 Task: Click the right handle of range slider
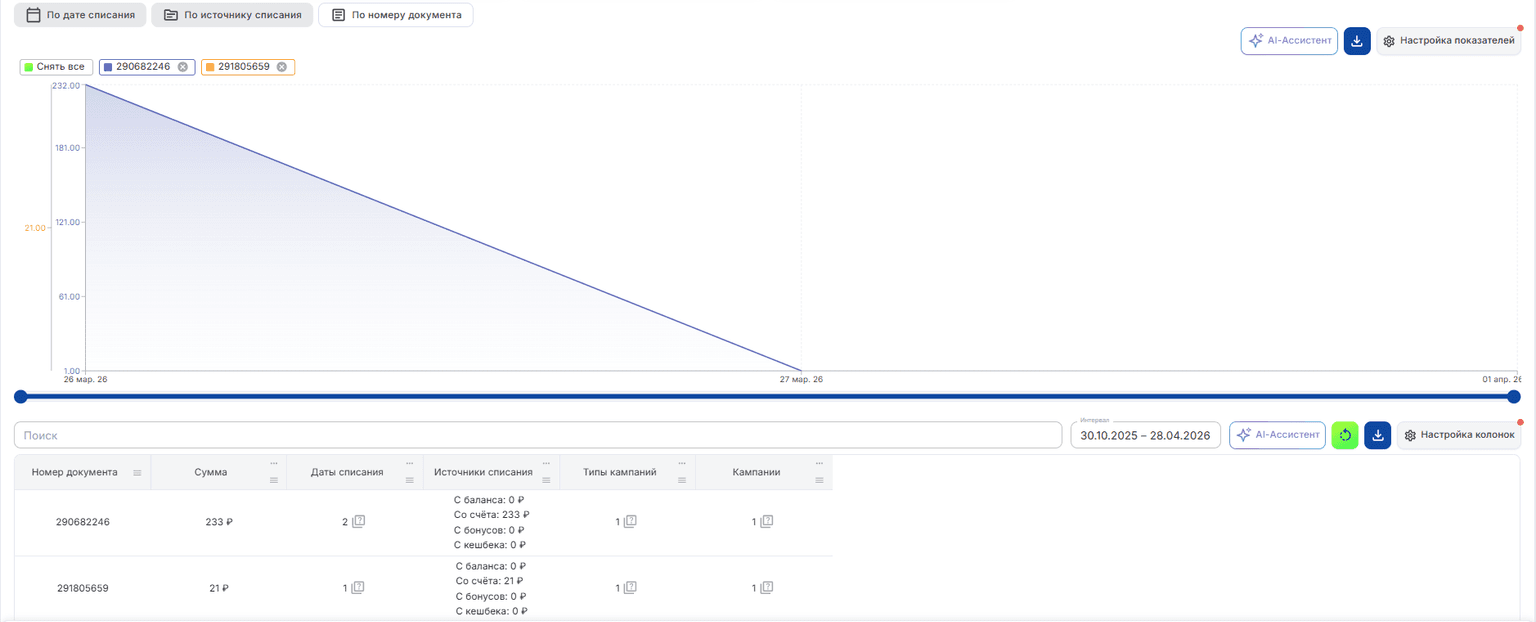pos(1514,397)
